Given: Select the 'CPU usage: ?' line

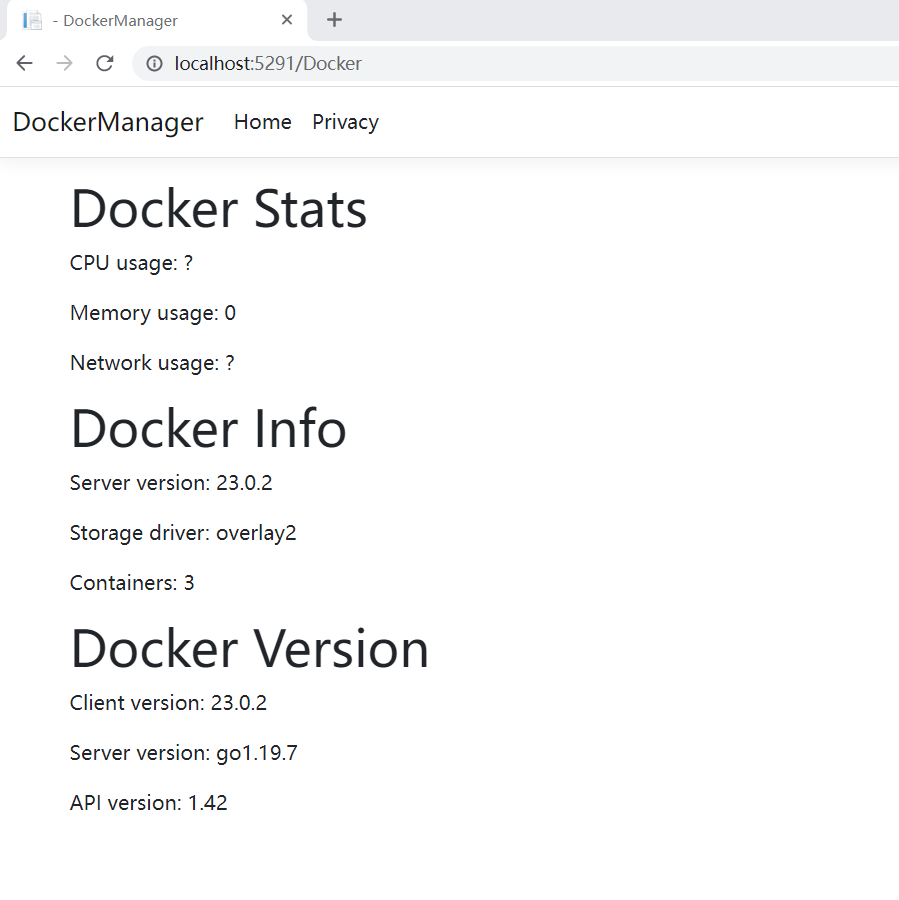Looking at the screenshot, I should click(131, 263).
